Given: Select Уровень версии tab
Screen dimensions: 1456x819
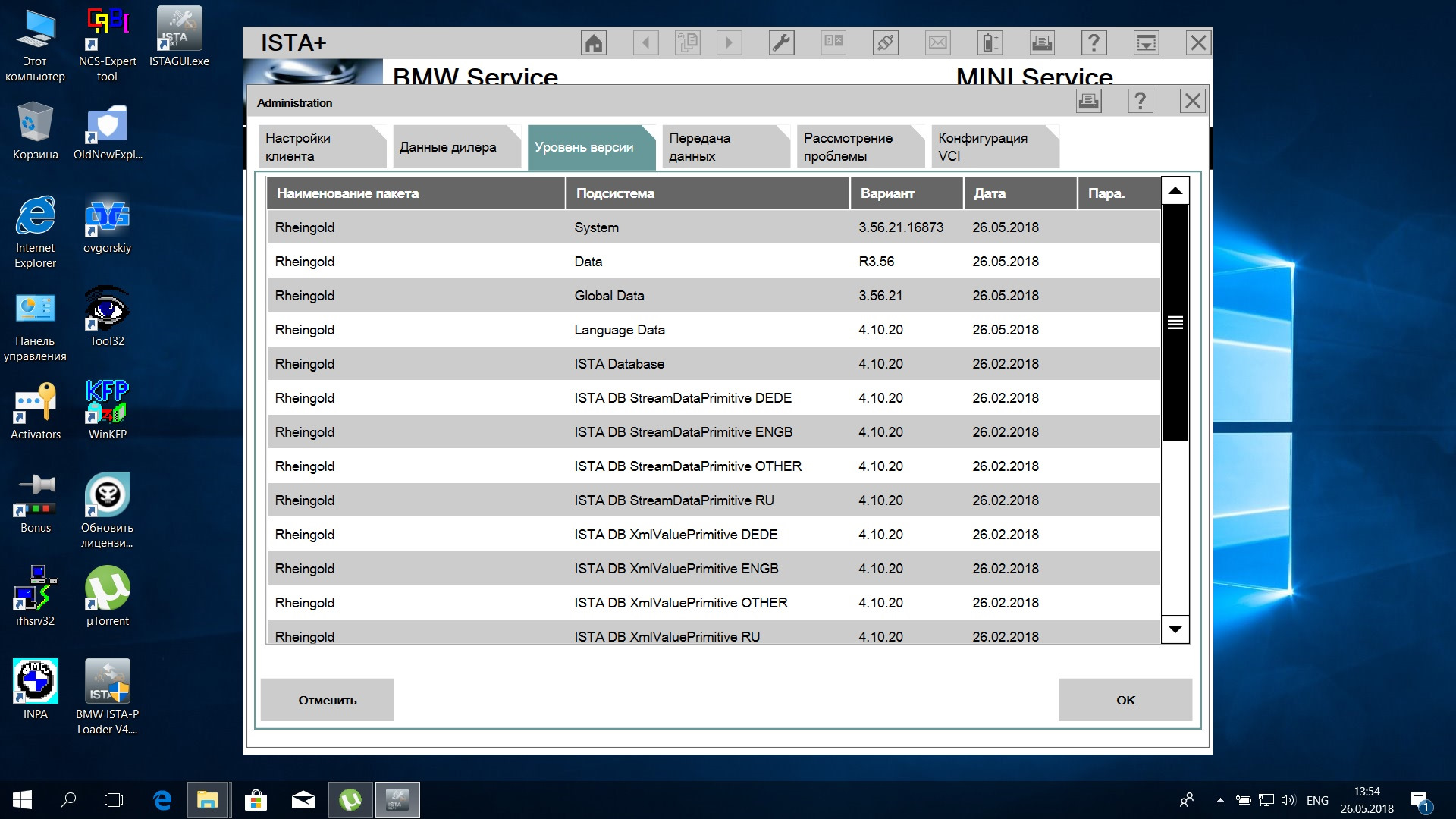Looking at the screenshot, I should [x=591, y=146].
